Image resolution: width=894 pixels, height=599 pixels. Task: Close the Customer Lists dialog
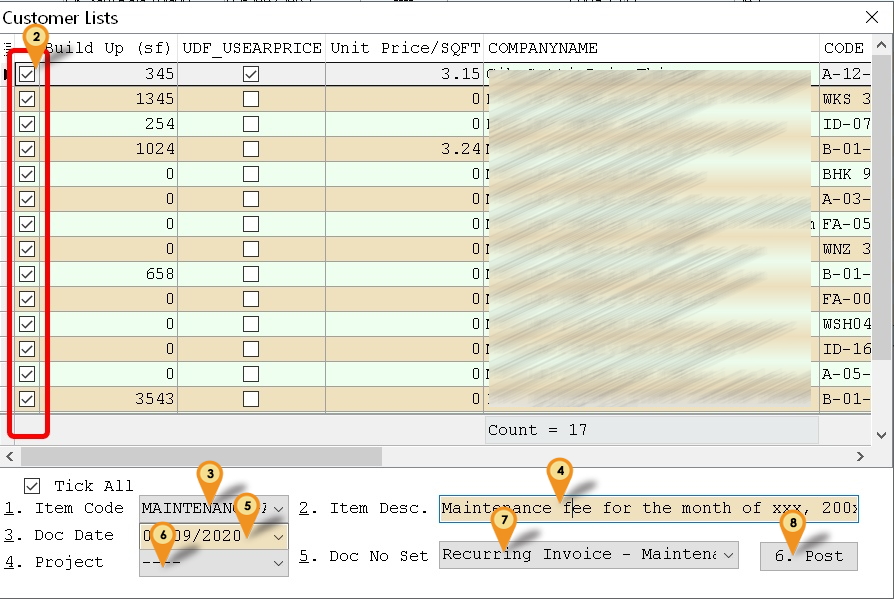(872, 17)
